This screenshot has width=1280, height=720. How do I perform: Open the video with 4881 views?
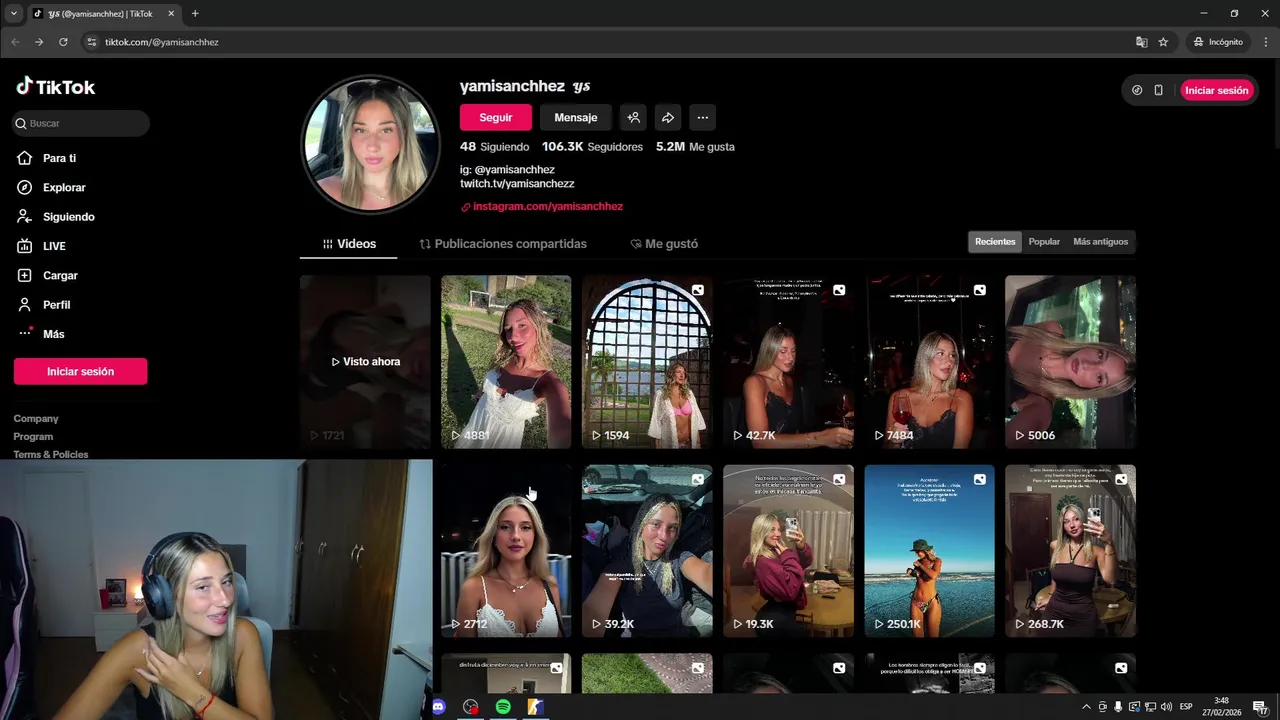tap(506, 362)
